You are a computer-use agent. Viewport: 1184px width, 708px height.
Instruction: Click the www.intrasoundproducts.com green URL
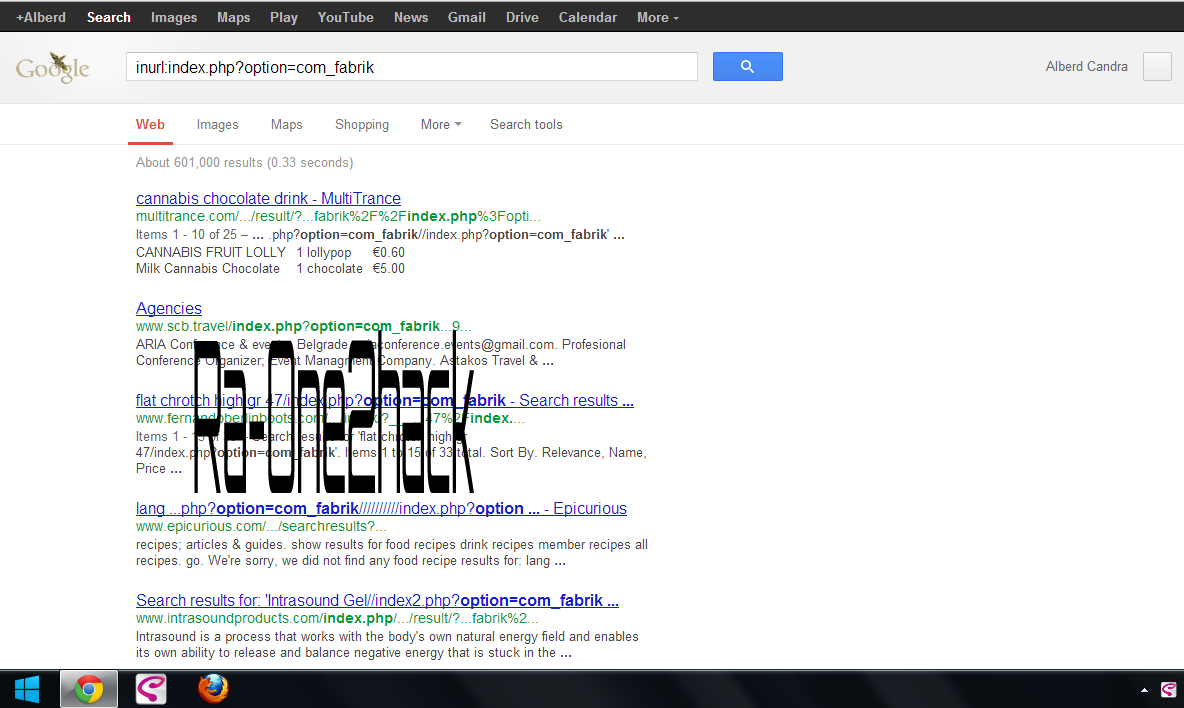tap(338, 618)
